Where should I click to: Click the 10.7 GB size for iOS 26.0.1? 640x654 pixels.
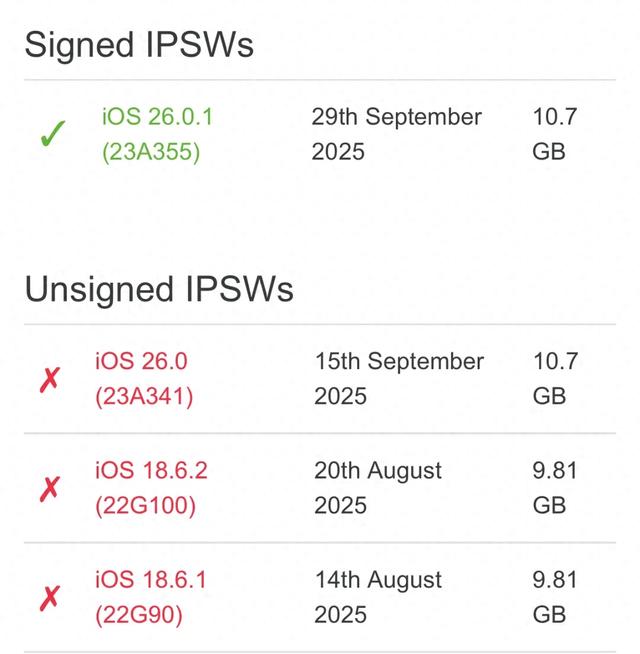pos(555,134)
